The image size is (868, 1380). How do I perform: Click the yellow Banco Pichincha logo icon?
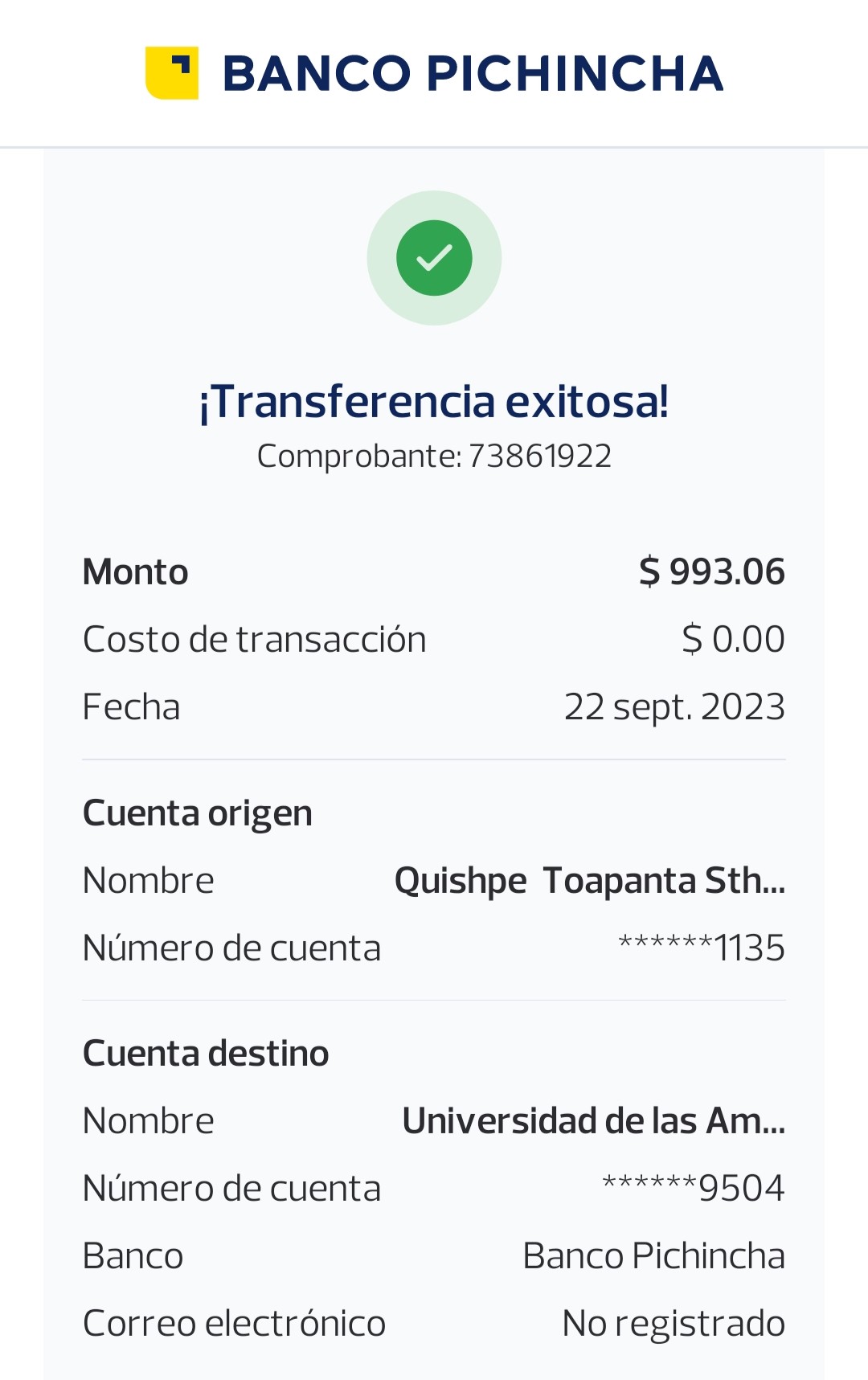click(172, 73)
